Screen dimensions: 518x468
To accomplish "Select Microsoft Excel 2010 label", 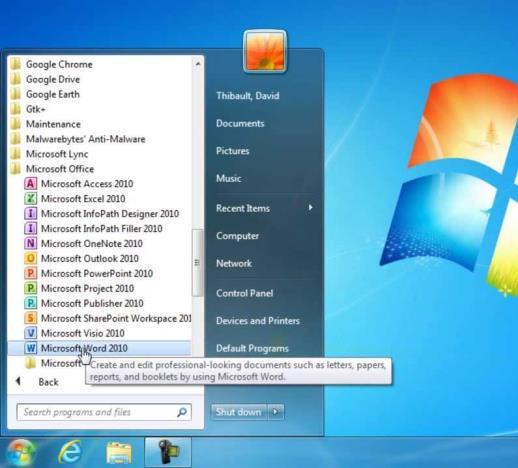I will (x=83, y=199).
